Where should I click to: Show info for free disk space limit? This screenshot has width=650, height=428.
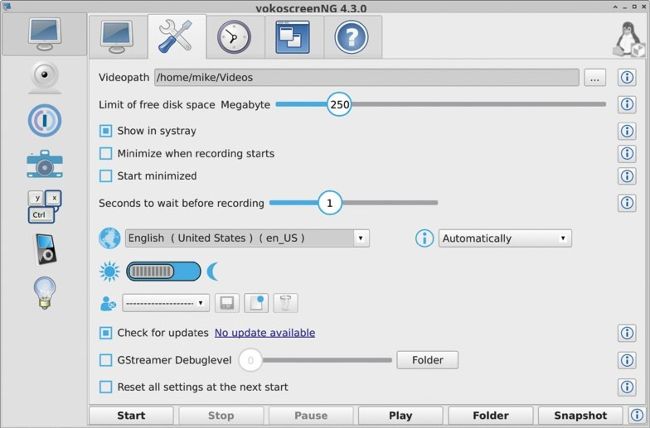pos(627,104)
